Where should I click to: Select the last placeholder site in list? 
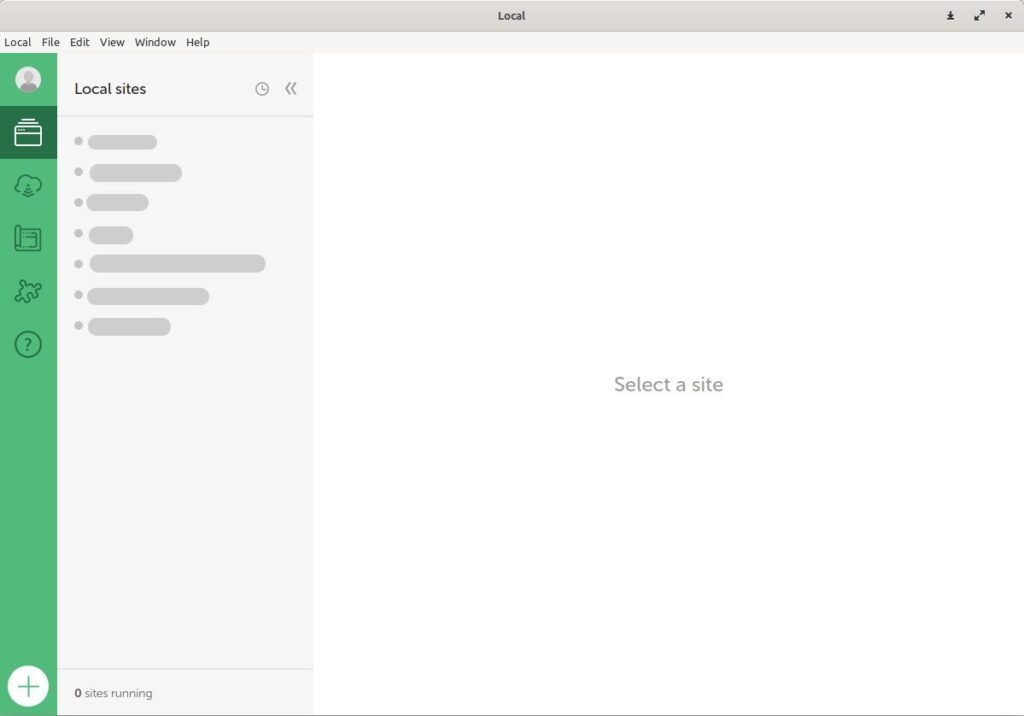129,327
